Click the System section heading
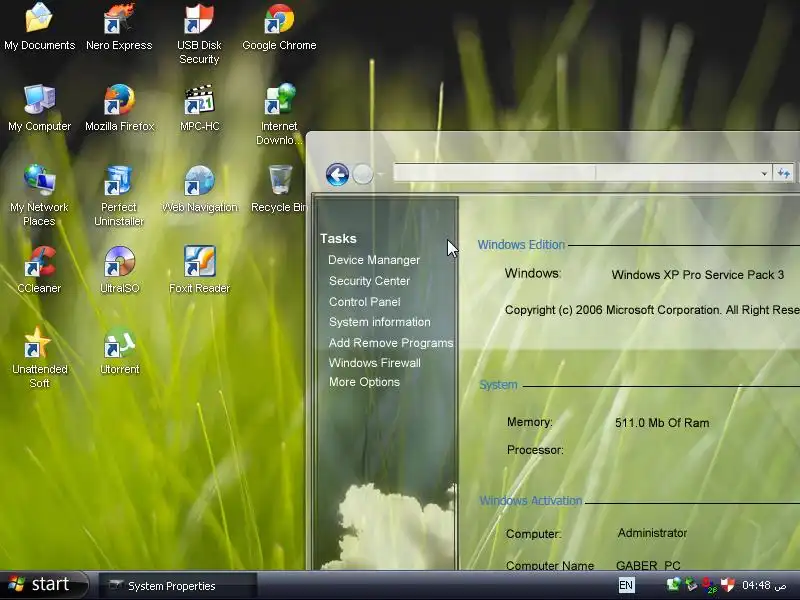The image size is (800, 600). 498,385
